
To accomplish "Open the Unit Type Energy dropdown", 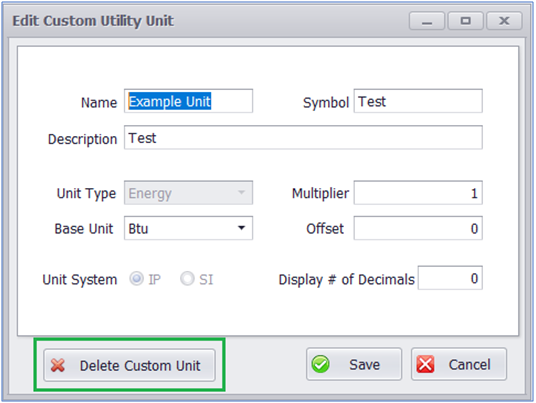I will coord(188,193).
